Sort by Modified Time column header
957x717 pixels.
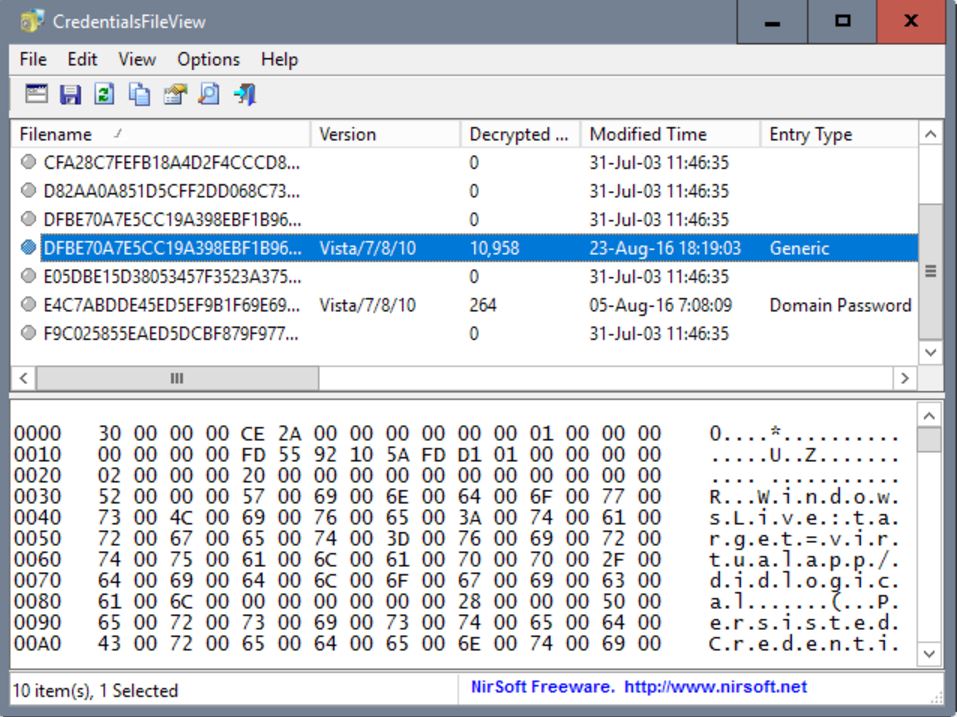tap(668, 134)
